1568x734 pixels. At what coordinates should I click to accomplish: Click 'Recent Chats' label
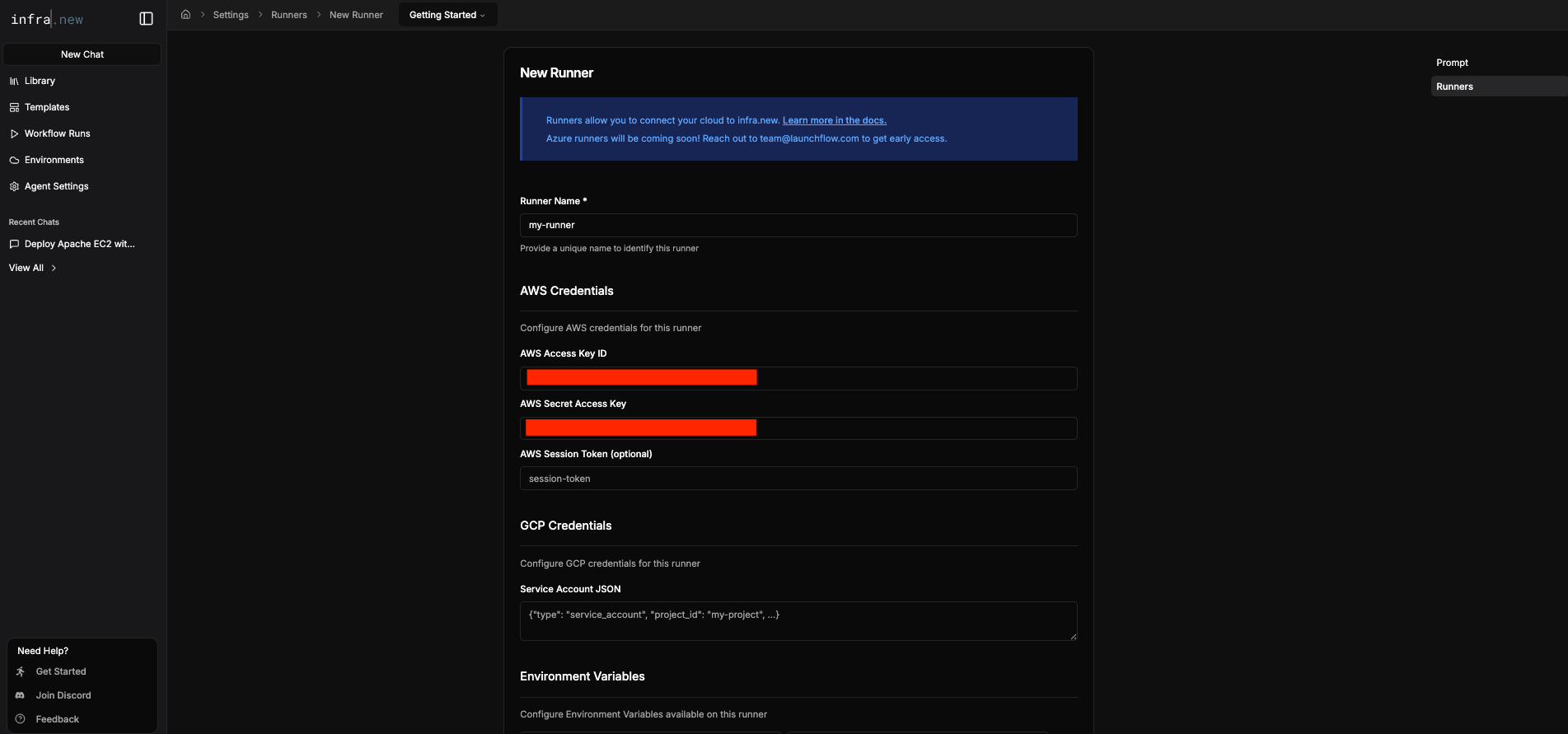[x=34, y=222]
